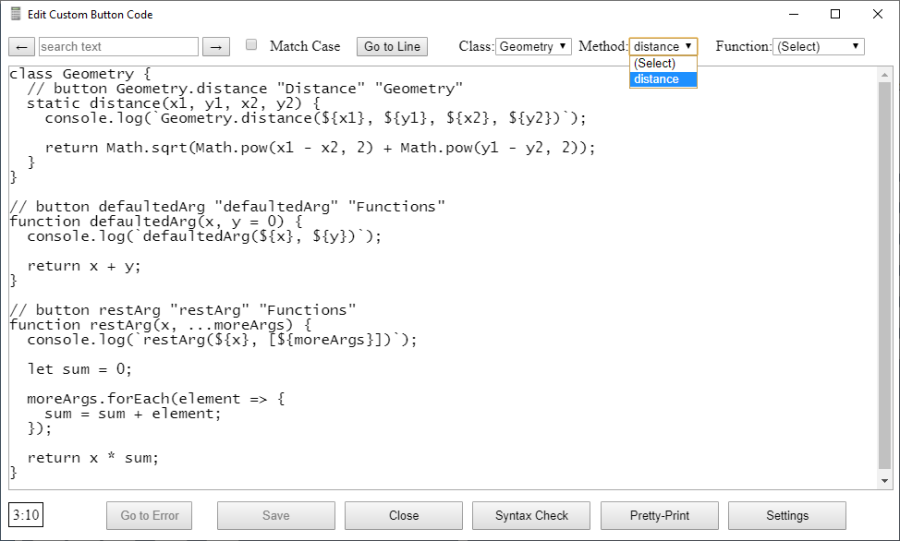
Task: Open the Settings button
Action: 787,516
